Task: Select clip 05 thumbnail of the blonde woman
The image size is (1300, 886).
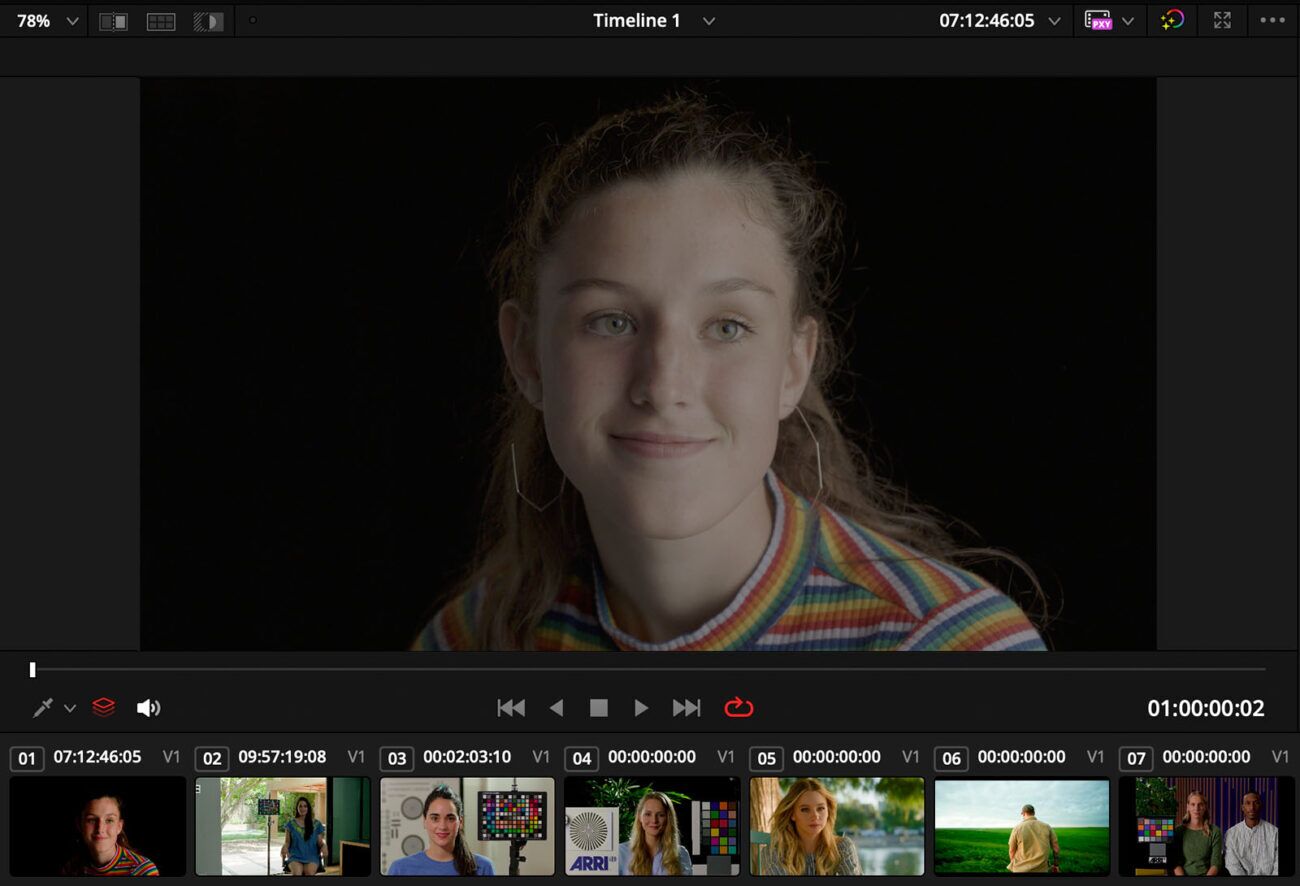Action: tap(836, 825)
